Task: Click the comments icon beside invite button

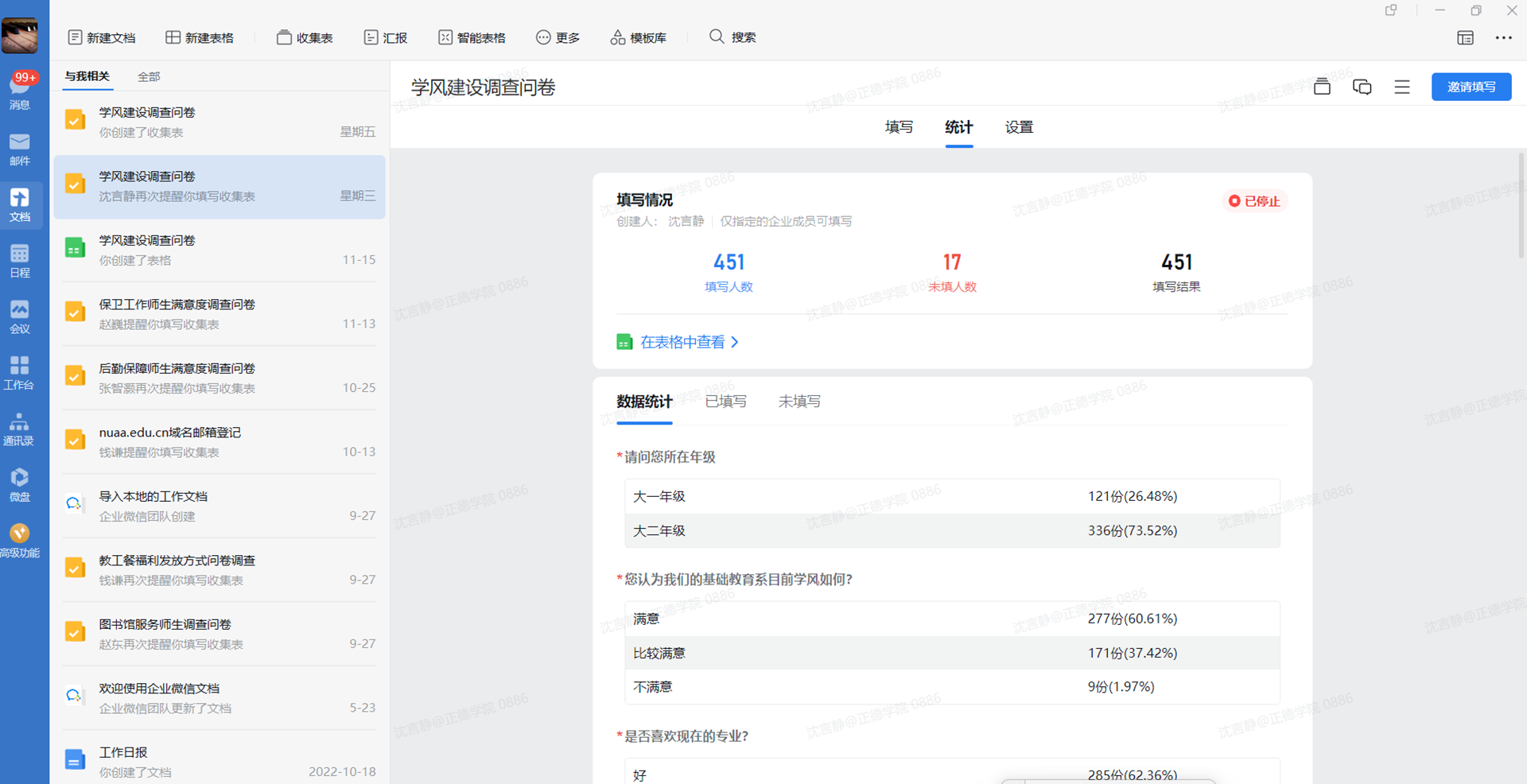Action: 1362,87
